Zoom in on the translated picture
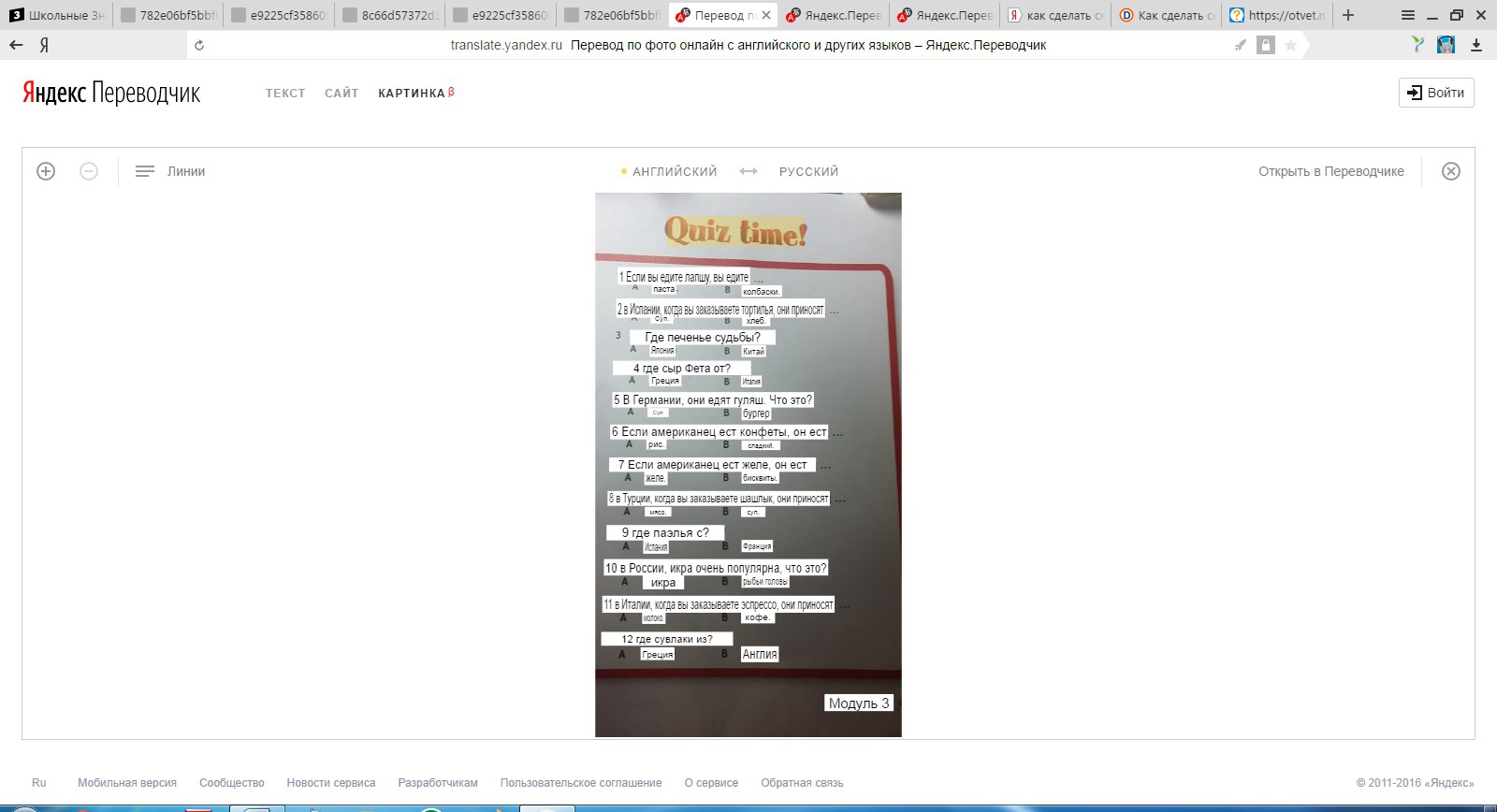This screenshot has width=1497, height=812. pos(46,171)
